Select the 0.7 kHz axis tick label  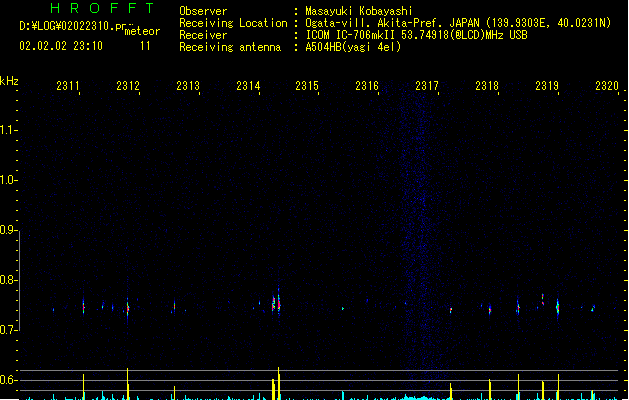(8, 330)
